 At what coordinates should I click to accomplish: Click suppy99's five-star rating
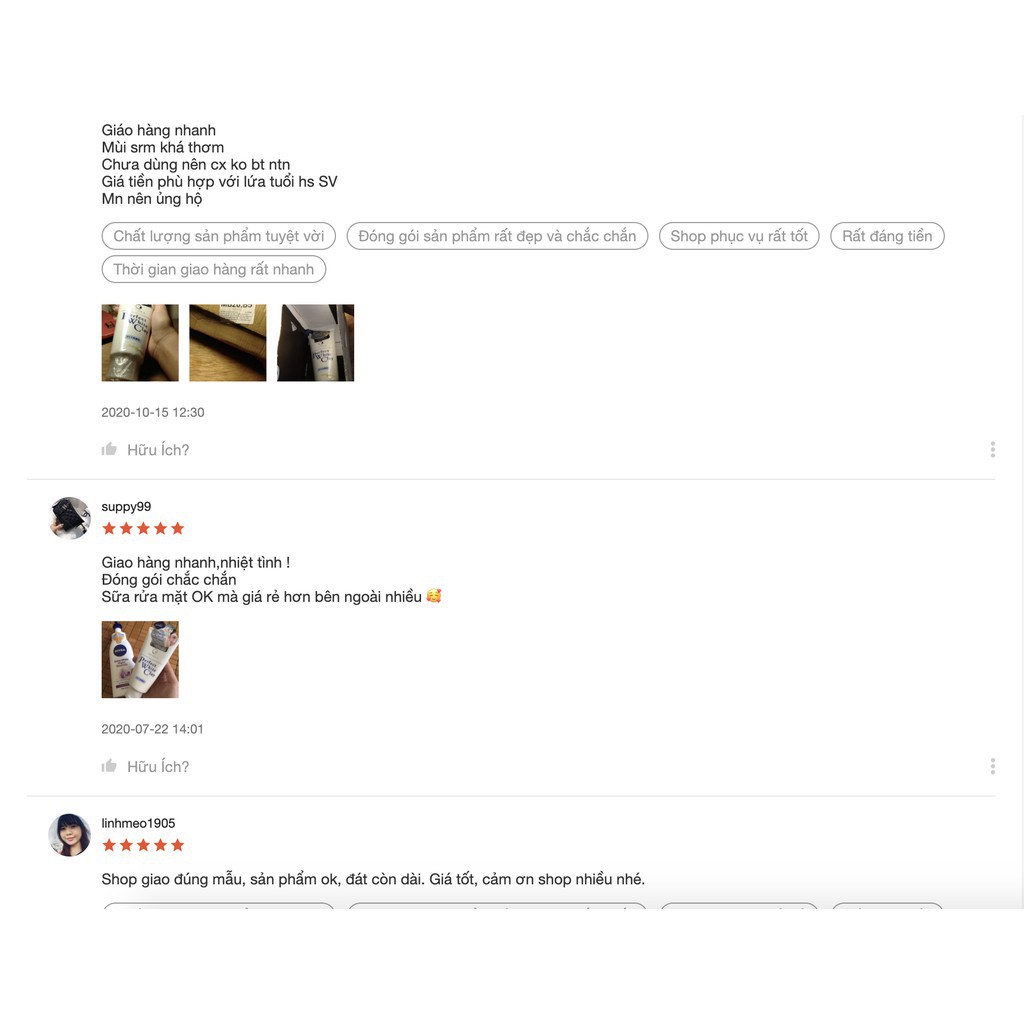[x=143, y=528]
